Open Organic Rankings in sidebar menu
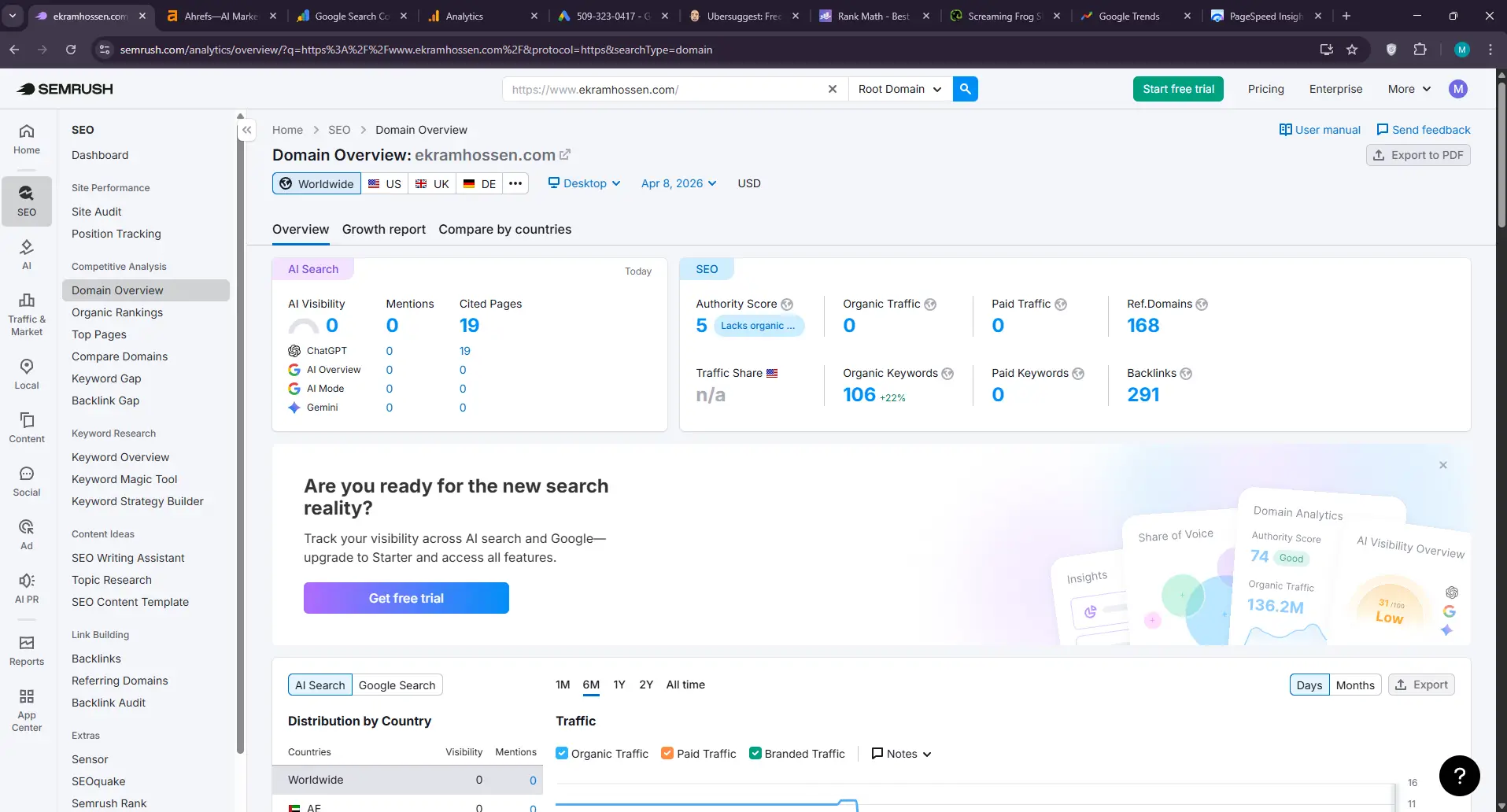Viewport: 1507px width, 812px height. [117, 312]
